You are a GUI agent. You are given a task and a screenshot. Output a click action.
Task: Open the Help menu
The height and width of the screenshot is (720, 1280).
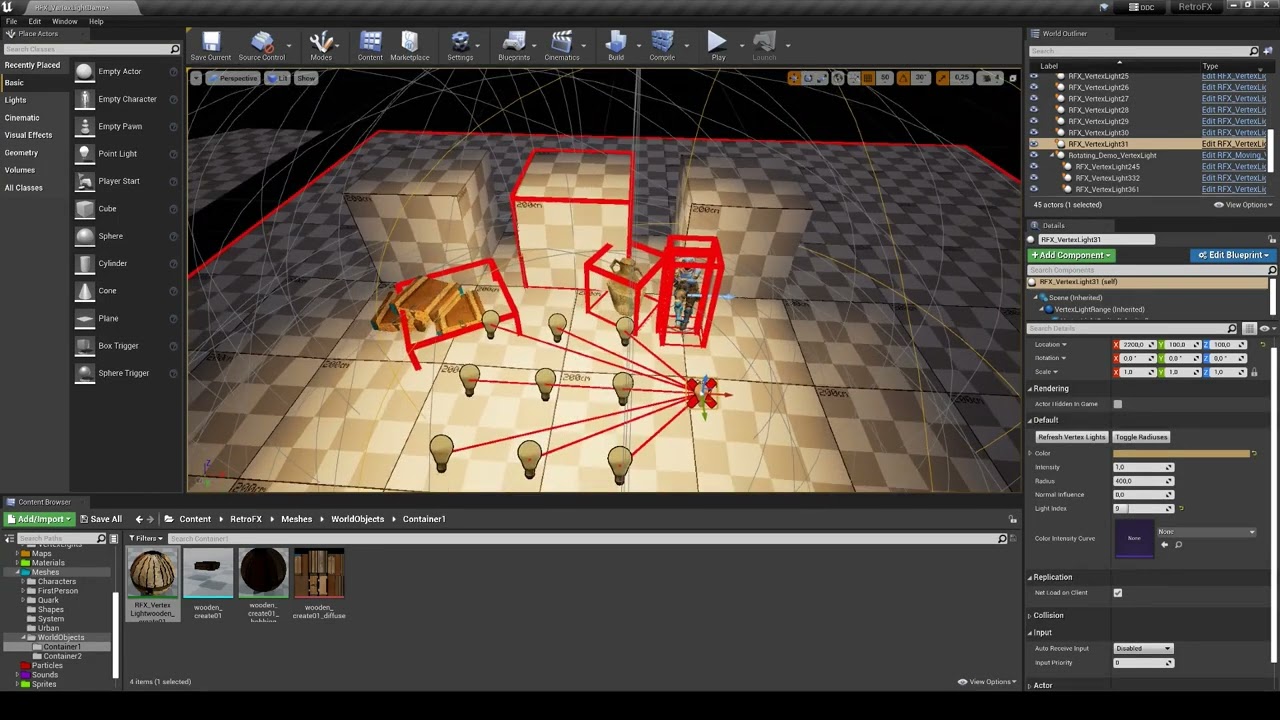click(96, 21)
